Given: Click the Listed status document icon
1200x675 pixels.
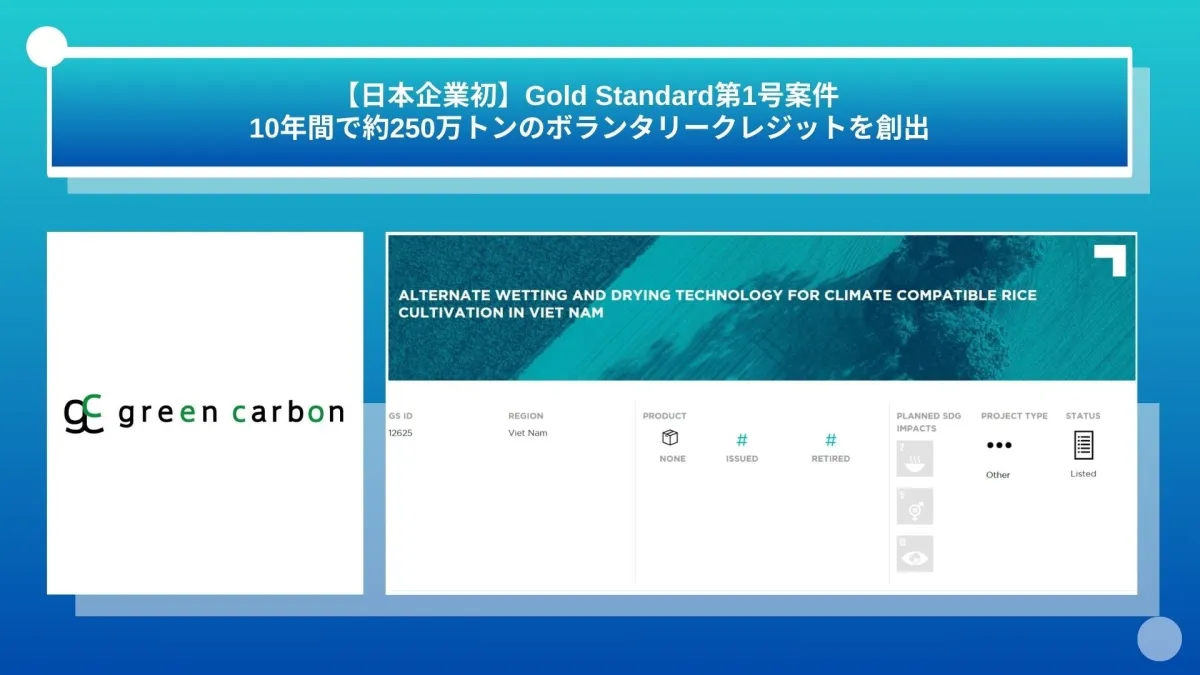Looking at the screenshot, I should tap(1083, 444).
